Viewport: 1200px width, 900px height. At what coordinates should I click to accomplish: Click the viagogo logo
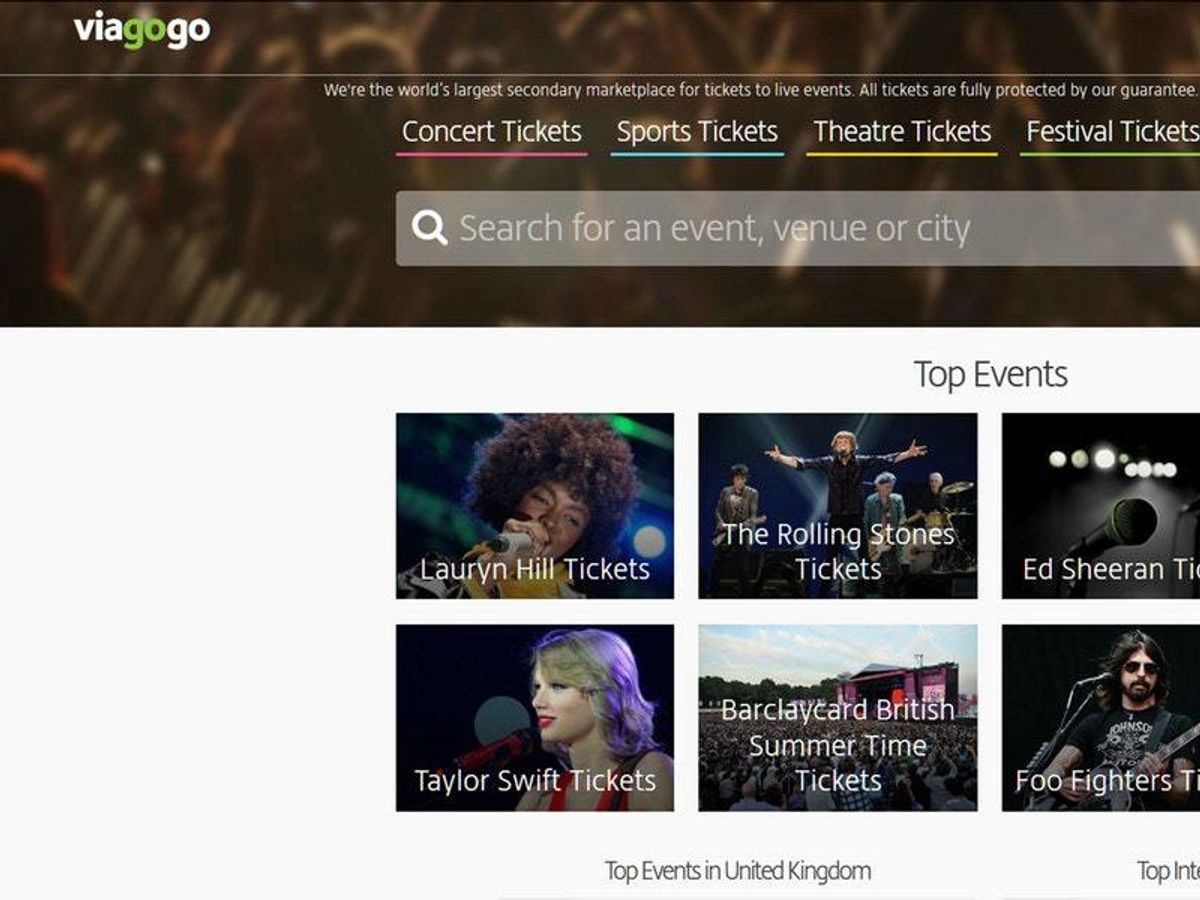(138, 30)
